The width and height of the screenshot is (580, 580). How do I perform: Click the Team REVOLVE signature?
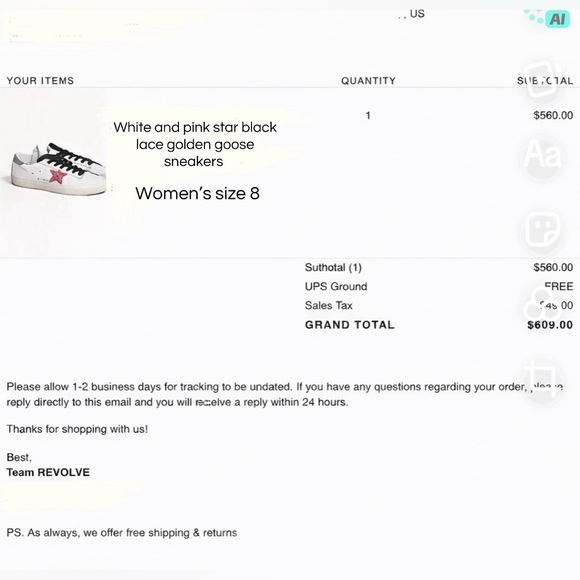pyautogui.click(x=48, y=472)
